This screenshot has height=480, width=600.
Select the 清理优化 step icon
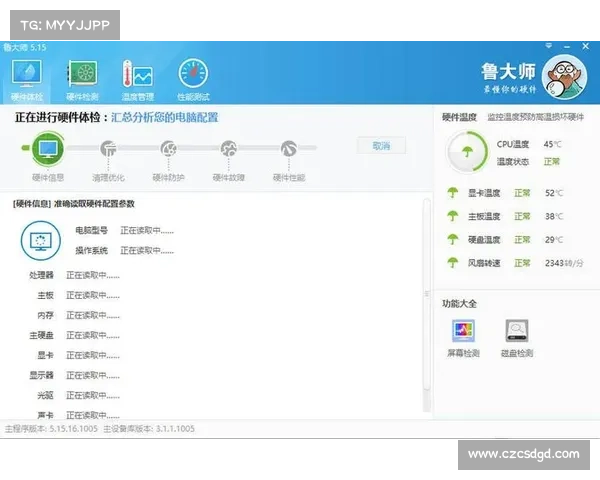pos(108,149)
